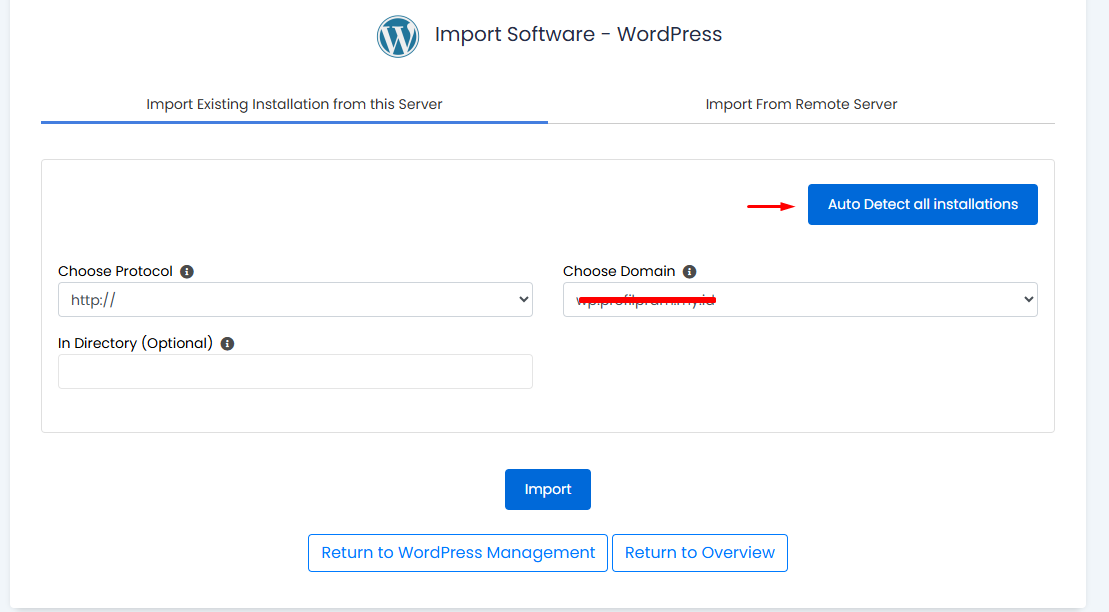Select the Return to Overview link

pos(699,553)
